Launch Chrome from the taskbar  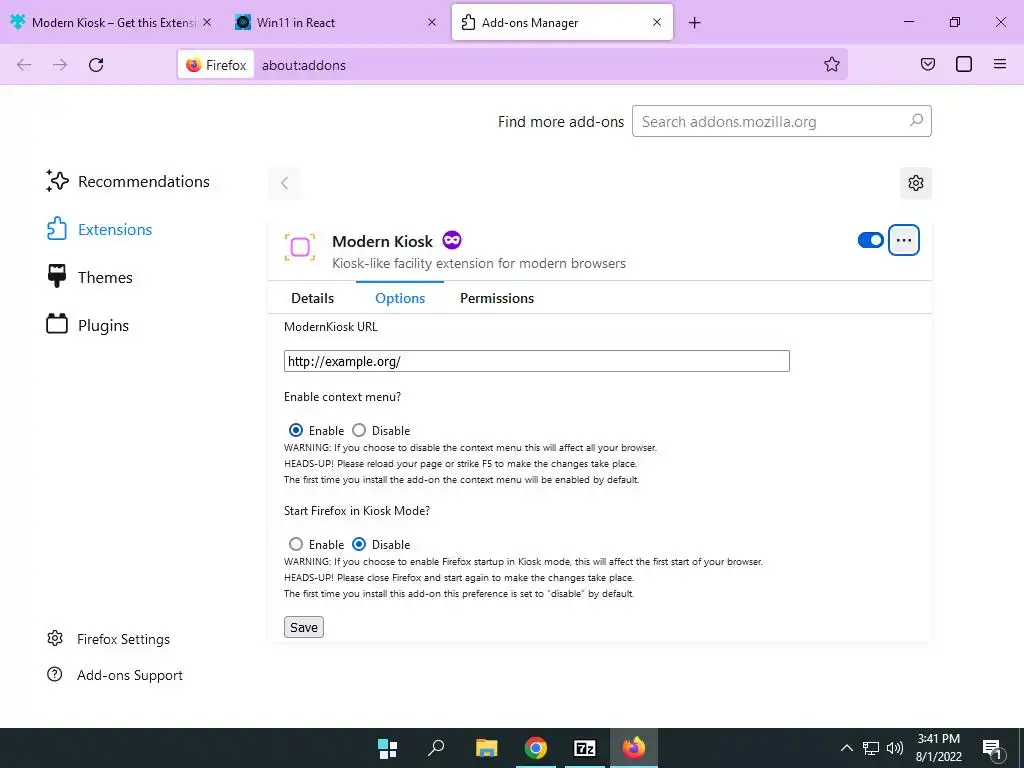tap(536, 748)
